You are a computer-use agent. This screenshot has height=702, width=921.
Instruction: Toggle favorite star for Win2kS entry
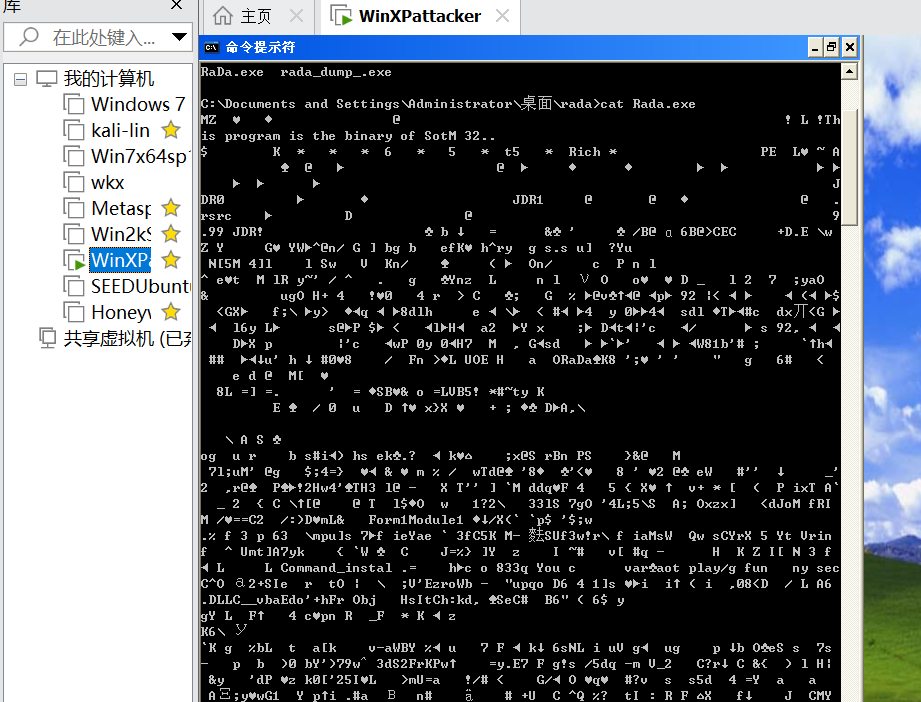tap(171, 234)
